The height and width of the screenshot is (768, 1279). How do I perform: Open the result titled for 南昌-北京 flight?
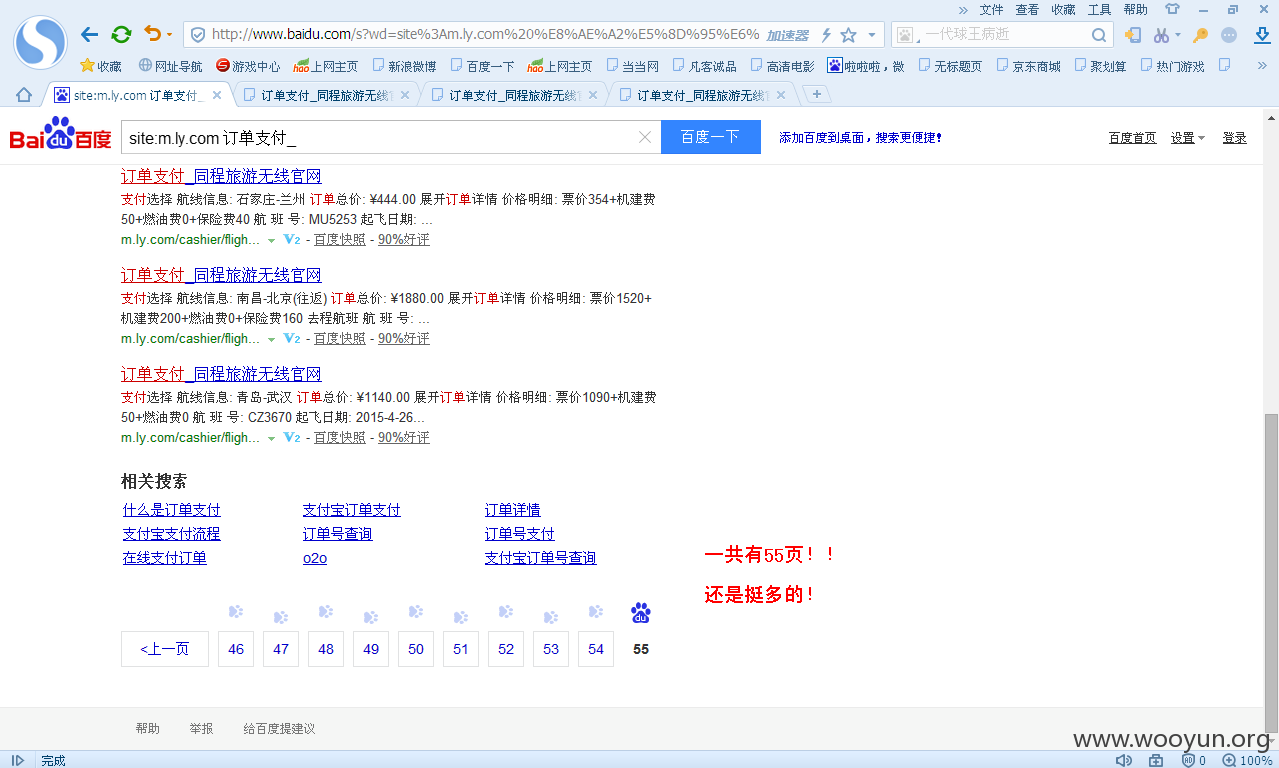point(221,275)
